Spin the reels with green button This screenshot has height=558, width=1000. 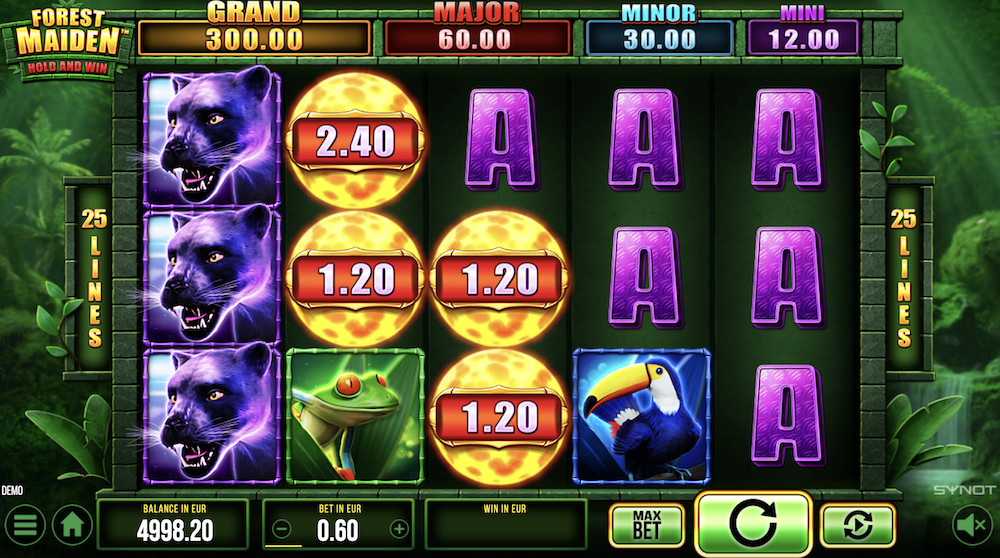pyautogui.click(x=753, y=524)
